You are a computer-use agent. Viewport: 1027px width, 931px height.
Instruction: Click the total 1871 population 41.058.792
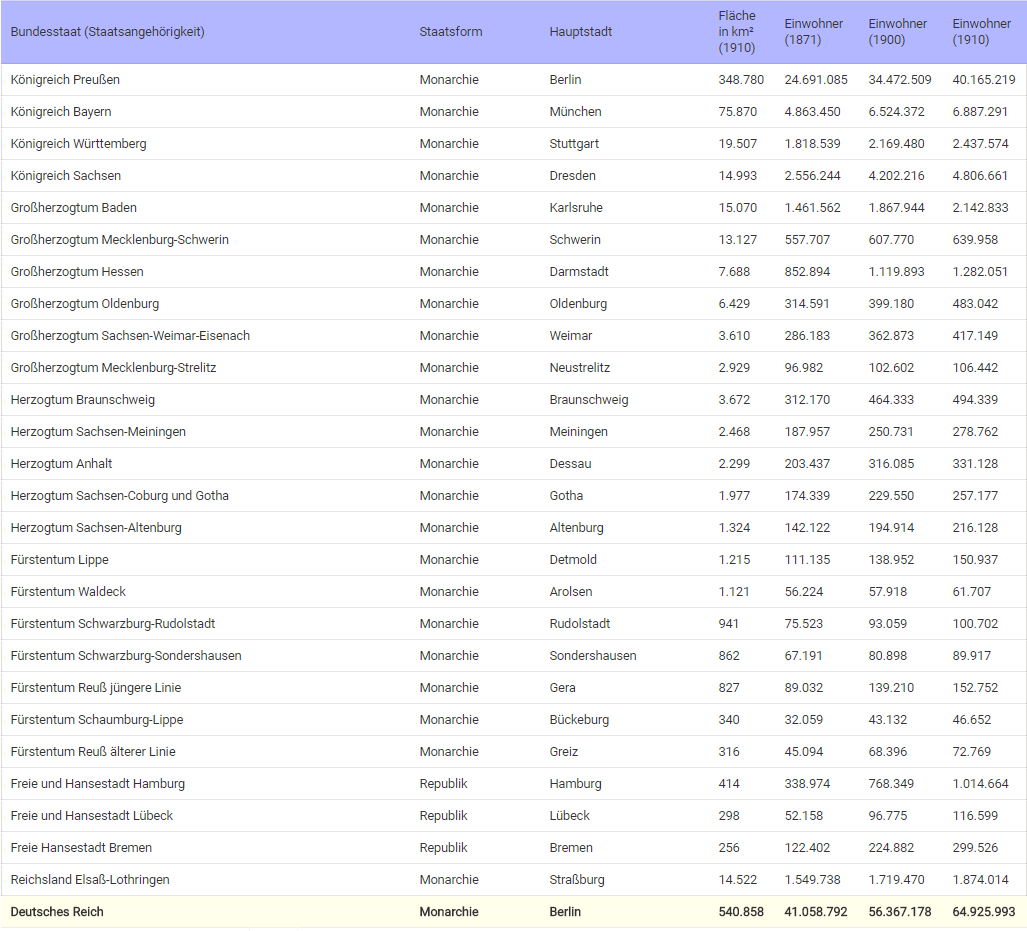pyautogui.click(x=815, y=912)
